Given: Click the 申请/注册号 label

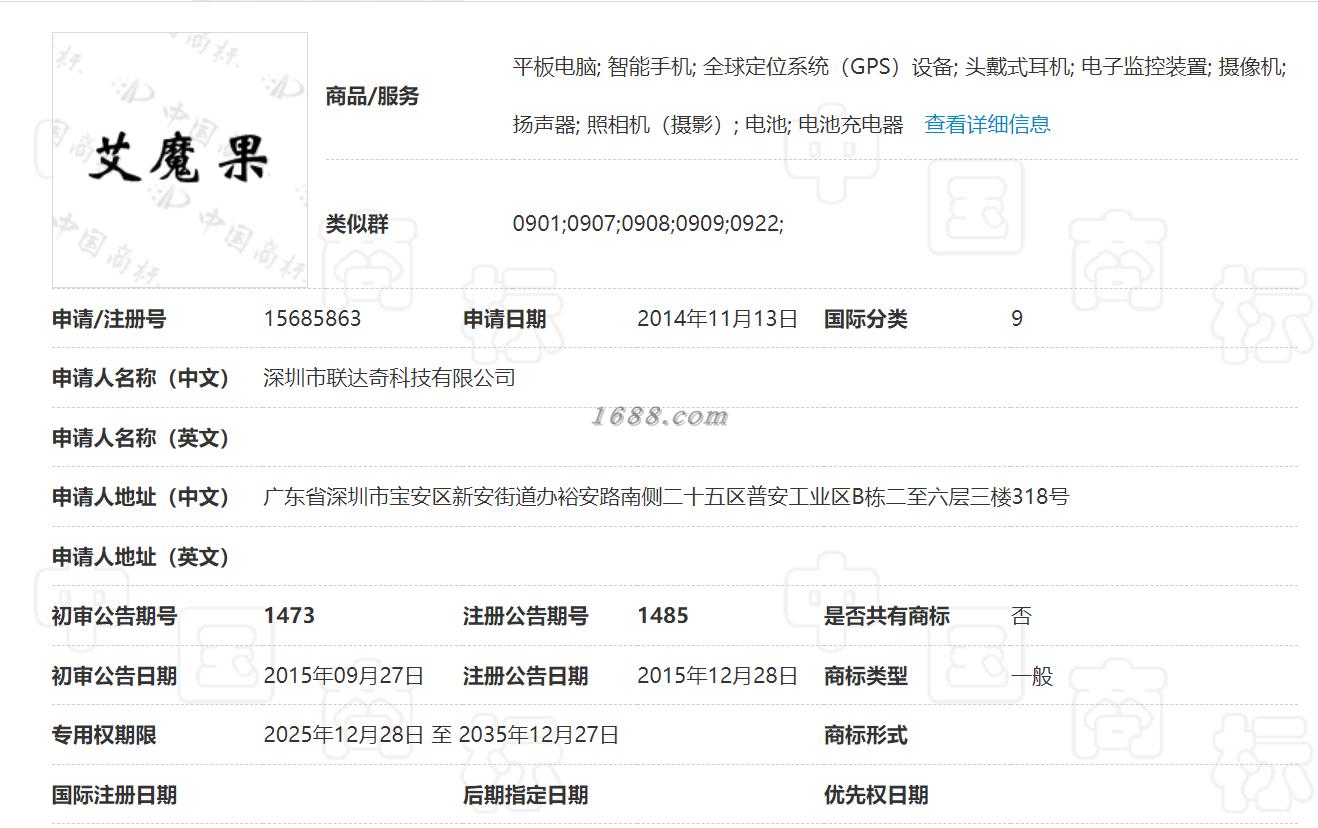Looking at the screenshot, I should click(109, 319).
